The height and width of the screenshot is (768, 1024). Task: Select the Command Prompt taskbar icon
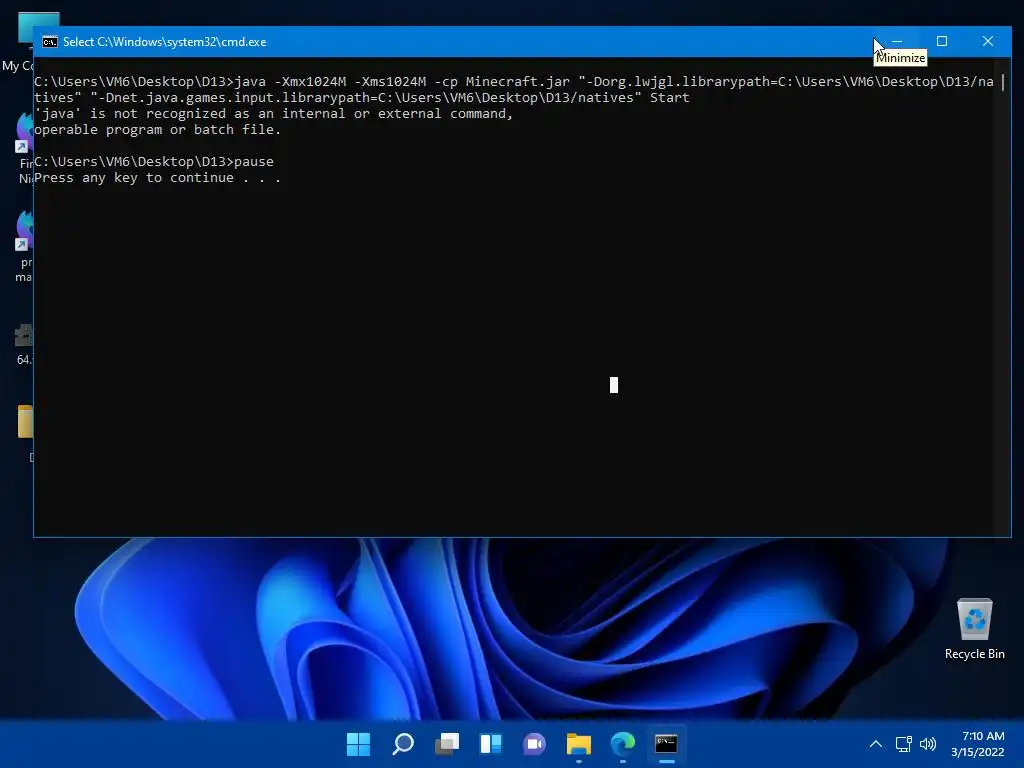pyautogui.click(x=666, y=744)
